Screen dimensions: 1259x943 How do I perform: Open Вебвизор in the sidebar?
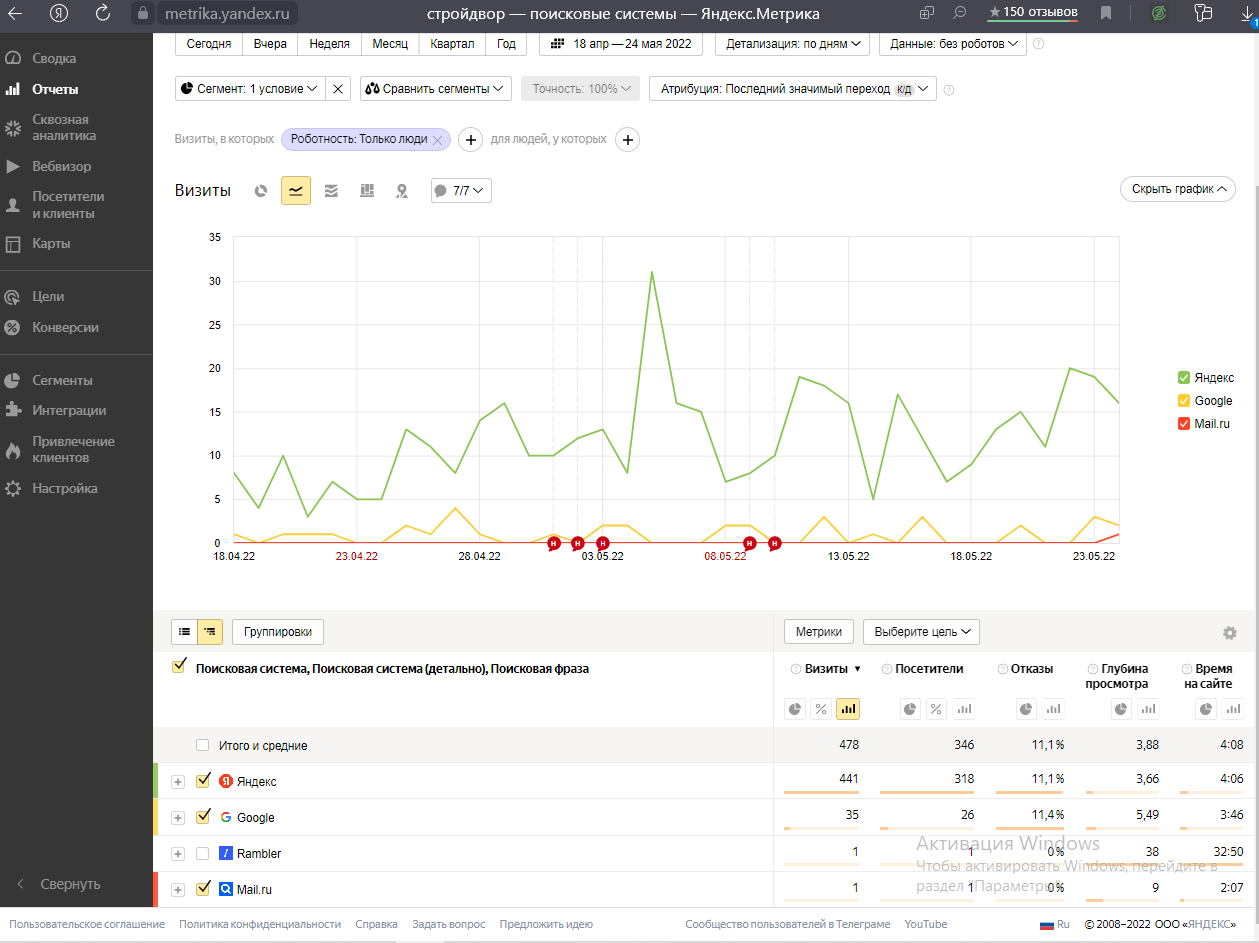coord(61,166)
